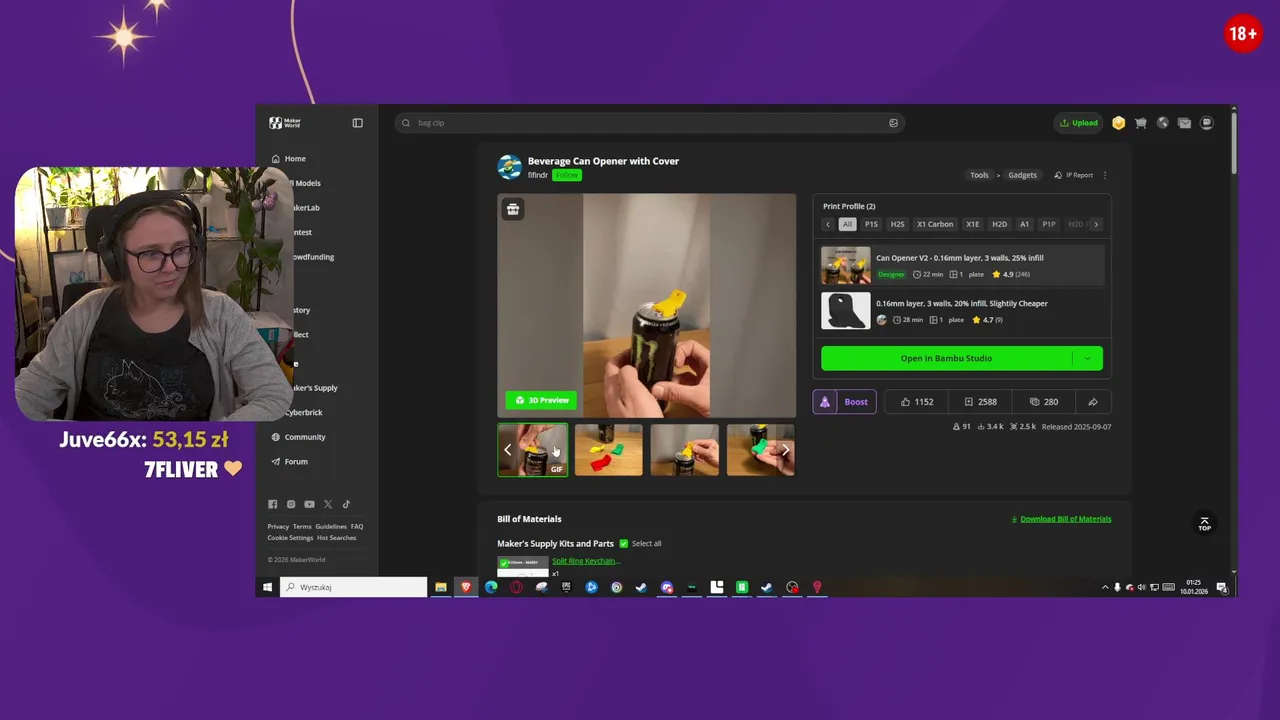This screenshot has height=720, width=1280.
Task: Select the A1 printer tab
Action: pyautogui.click(x=1024, y=224)
